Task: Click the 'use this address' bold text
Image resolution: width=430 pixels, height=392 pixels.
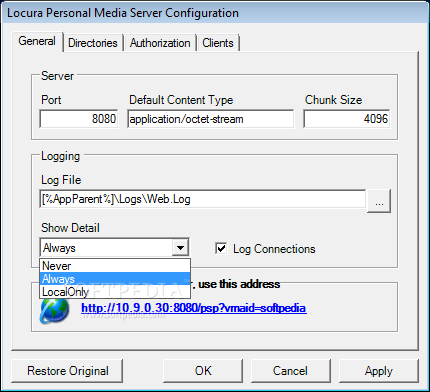Action: coord(239,284)
